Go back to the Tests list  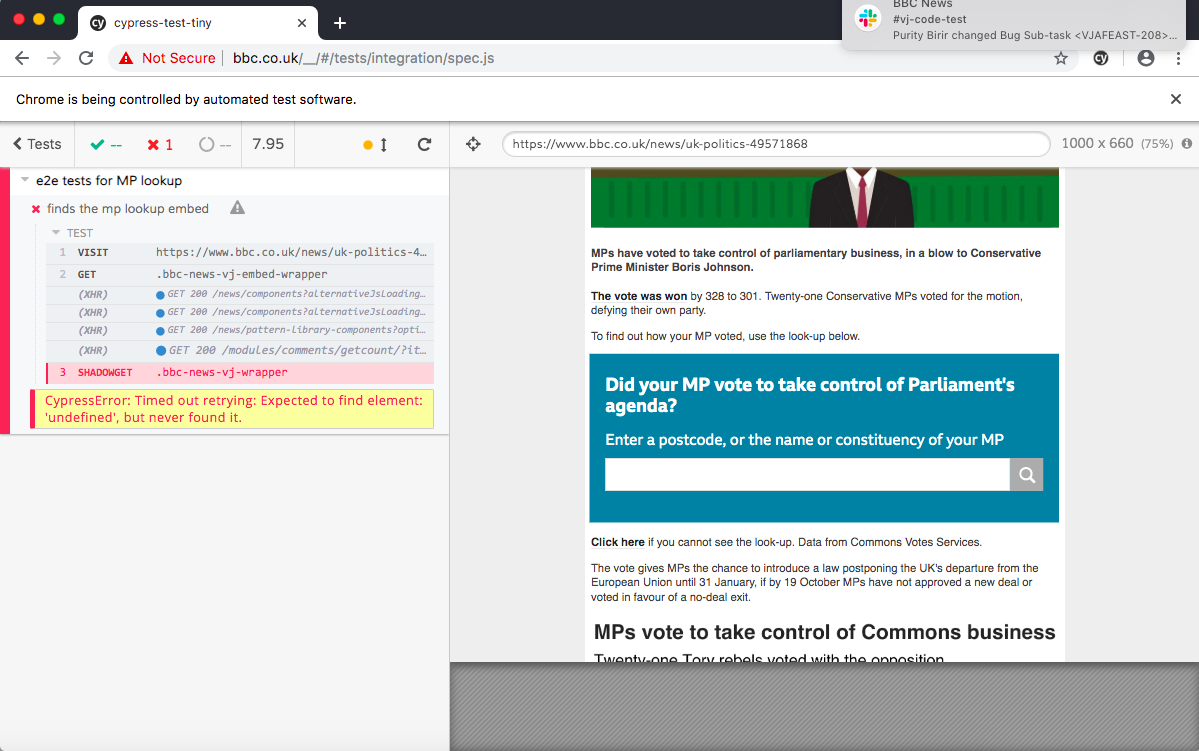[x=37, y=144]
